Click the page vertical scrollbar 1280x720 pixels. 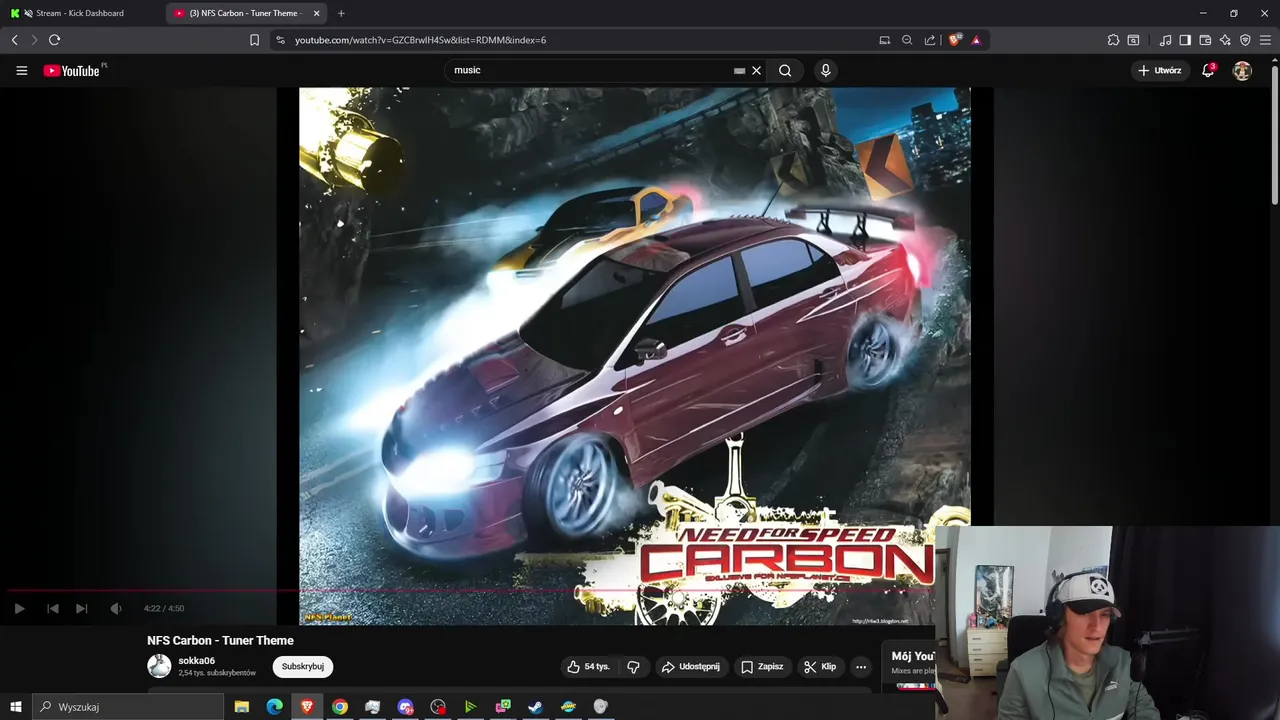tap(1274, 135)
